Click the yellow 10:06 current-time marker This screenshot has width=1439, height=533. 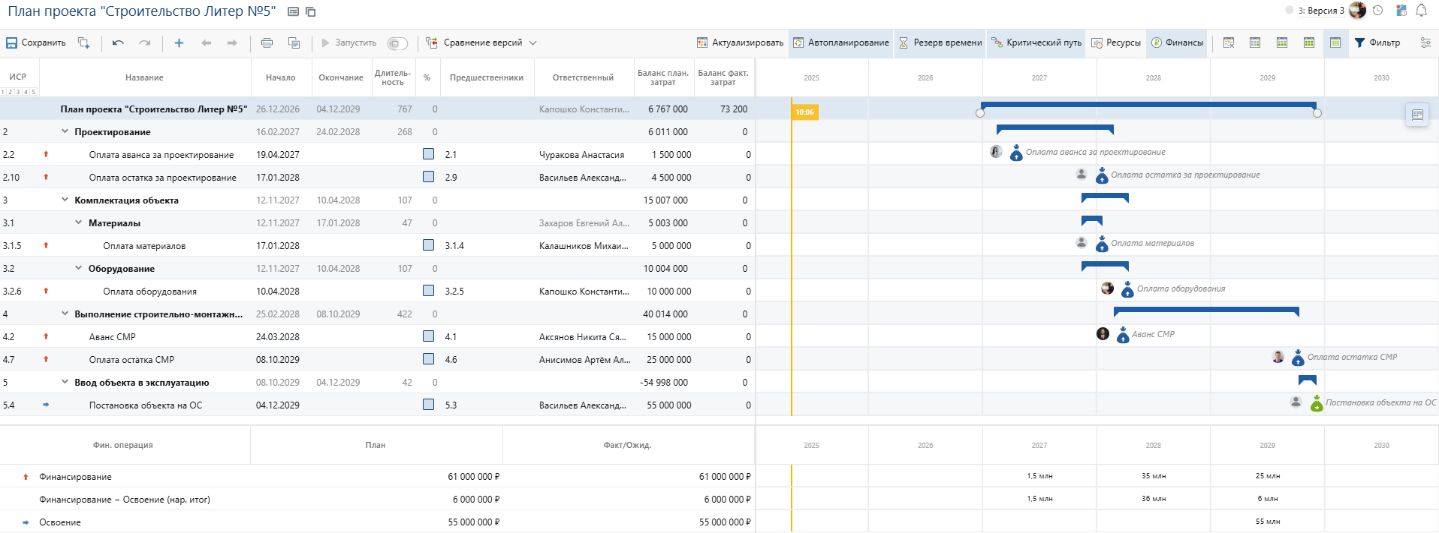(x=804, y=113)
